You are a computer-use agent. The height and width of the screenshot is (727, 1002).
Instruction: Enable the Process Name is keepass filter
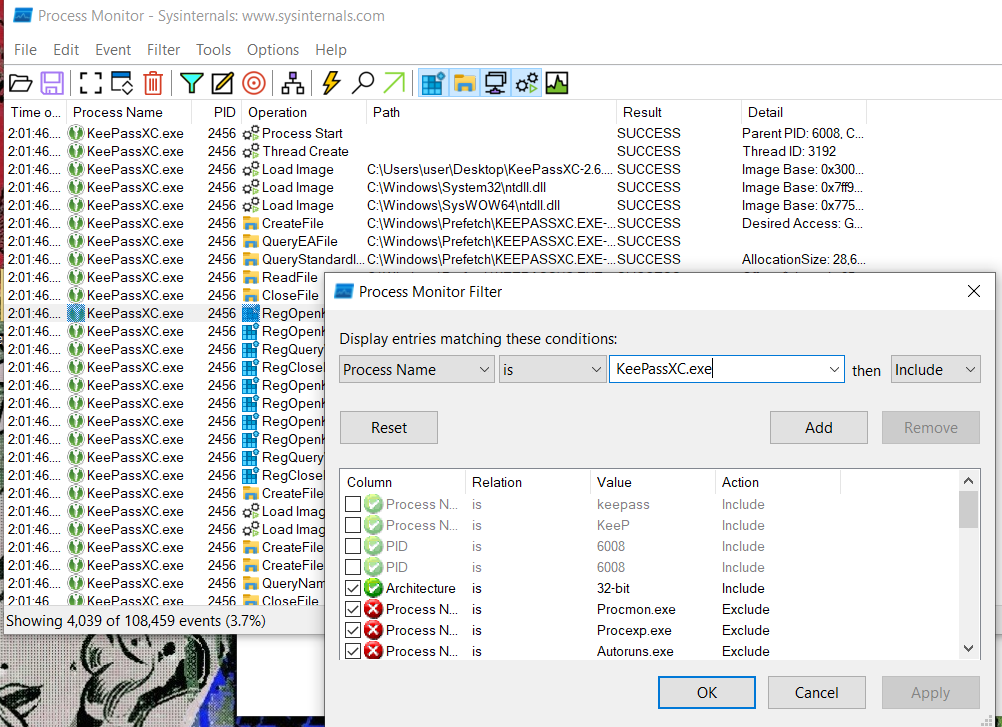pos(353,504)
